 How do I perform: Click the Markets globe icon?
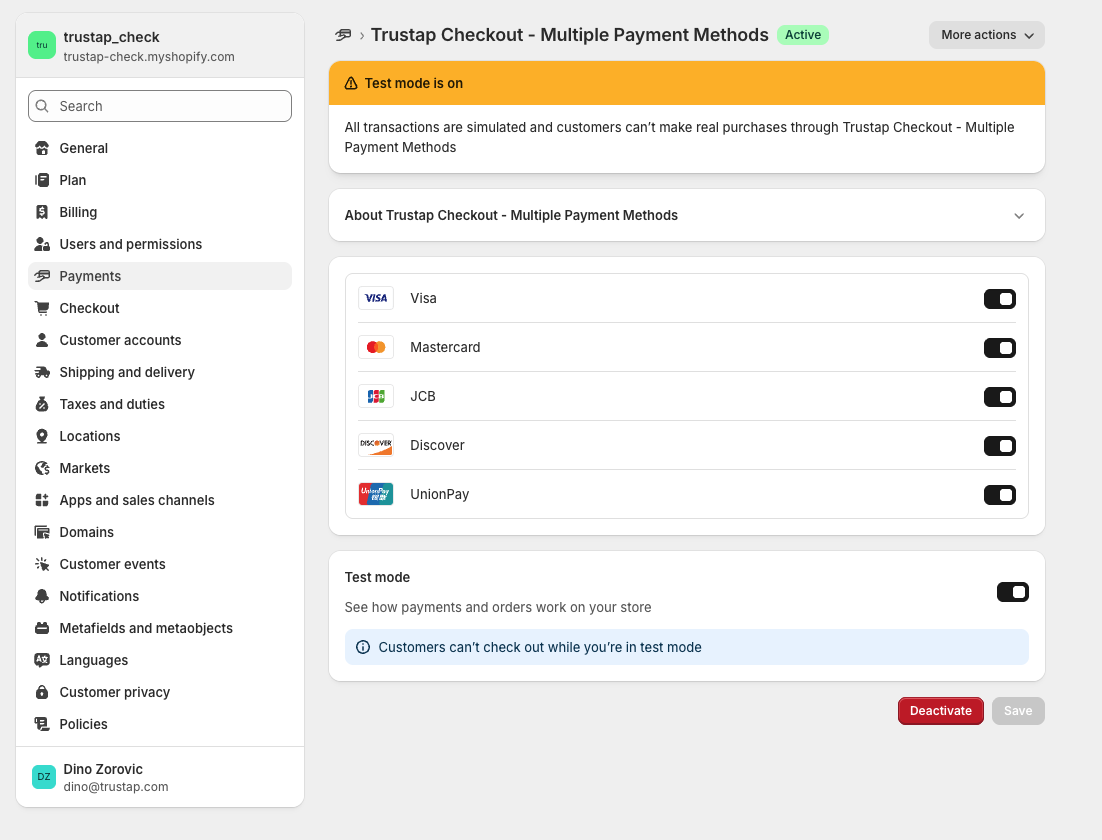pos(42,468)
